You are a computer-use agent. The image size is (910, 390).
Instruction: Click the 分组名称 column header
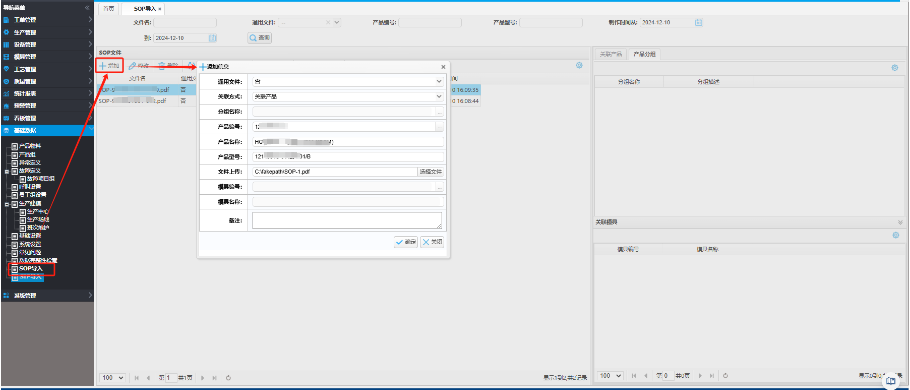pyautogui.click(x=629, y=82)
